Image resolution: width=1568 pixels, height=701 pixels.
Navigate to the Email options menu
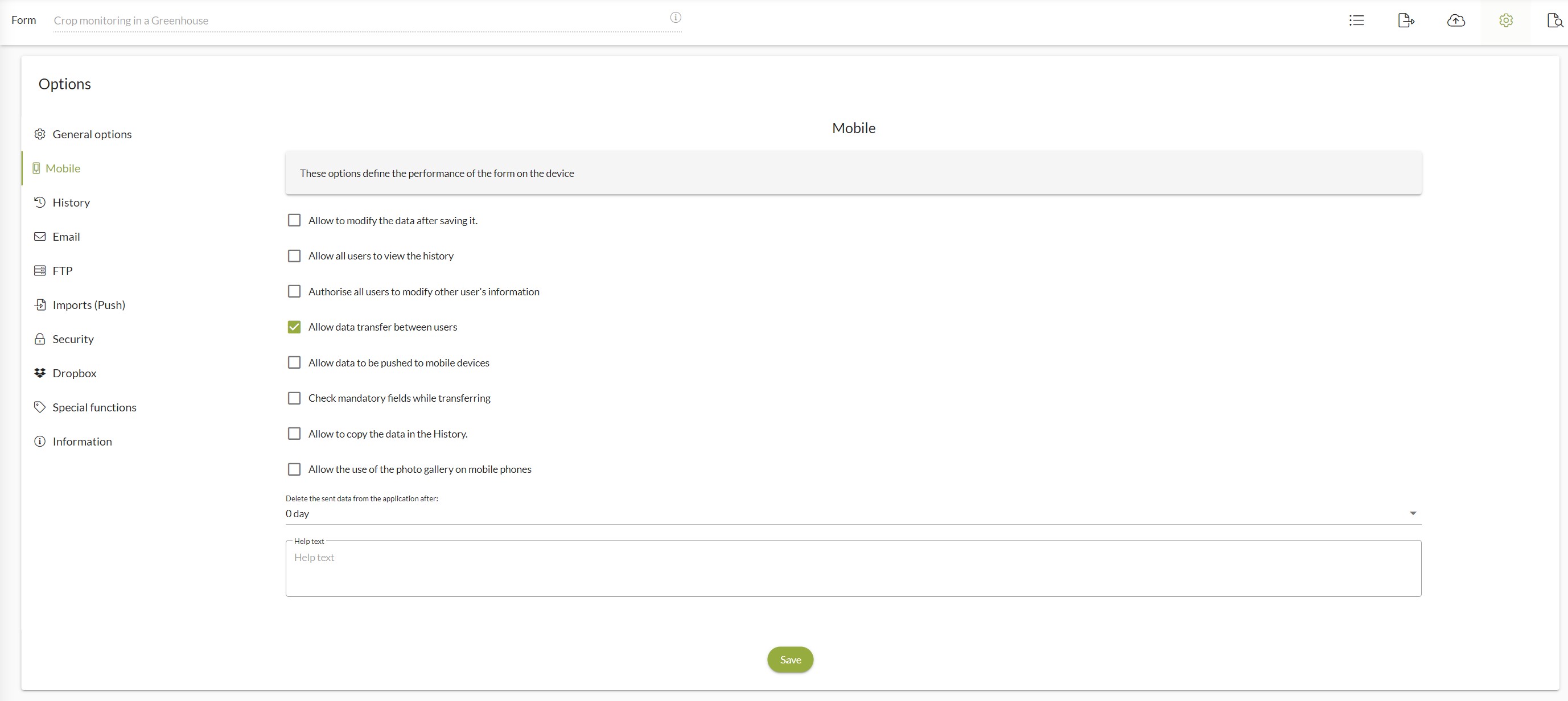(x=66, y=236)
